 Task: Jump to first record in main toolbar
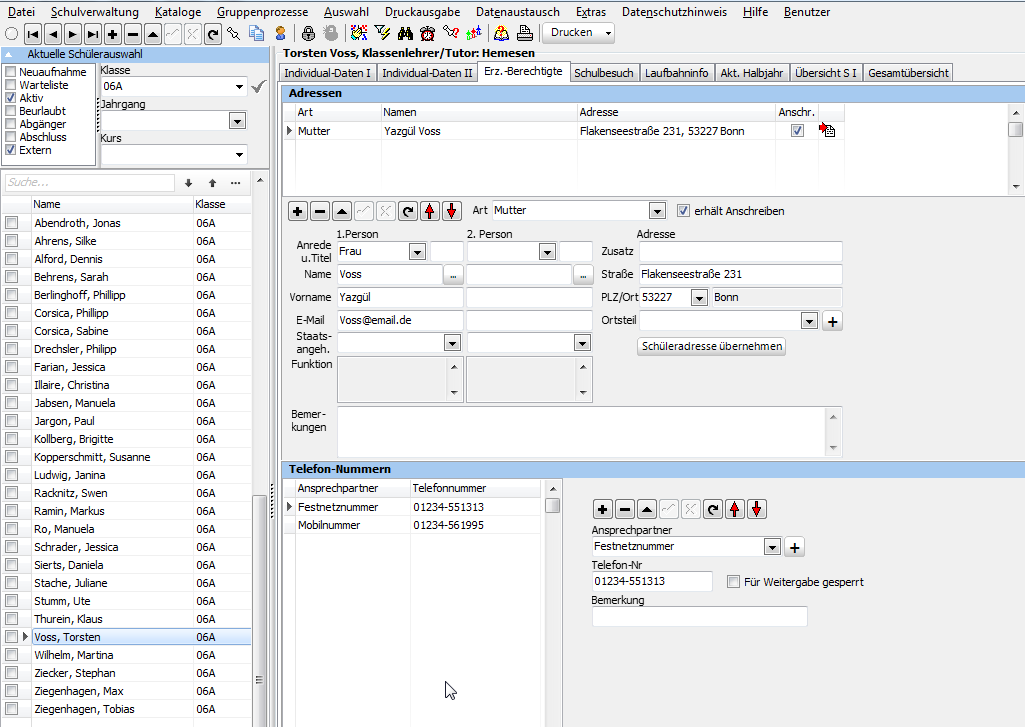pyautogui.click(x=33, y=33)
